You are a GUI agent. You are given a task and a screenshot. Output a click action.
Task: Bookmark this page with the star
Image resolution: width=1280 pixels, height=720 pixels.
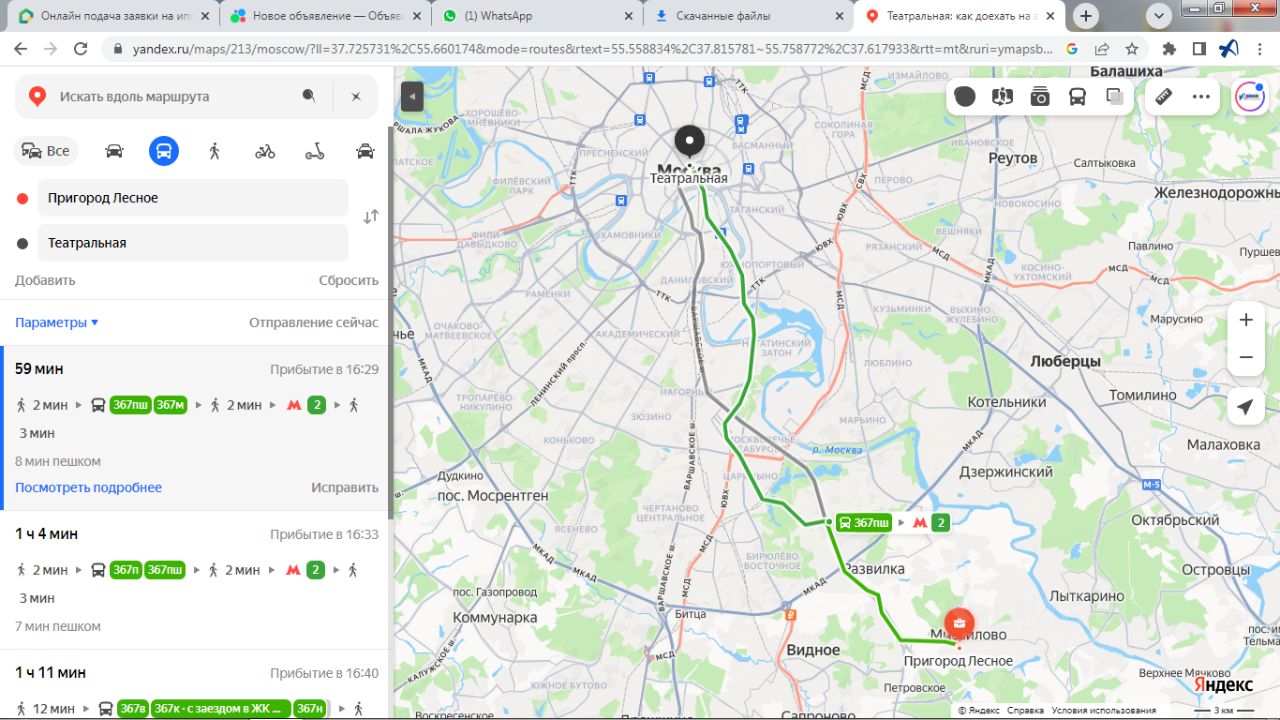[1132, 48]
